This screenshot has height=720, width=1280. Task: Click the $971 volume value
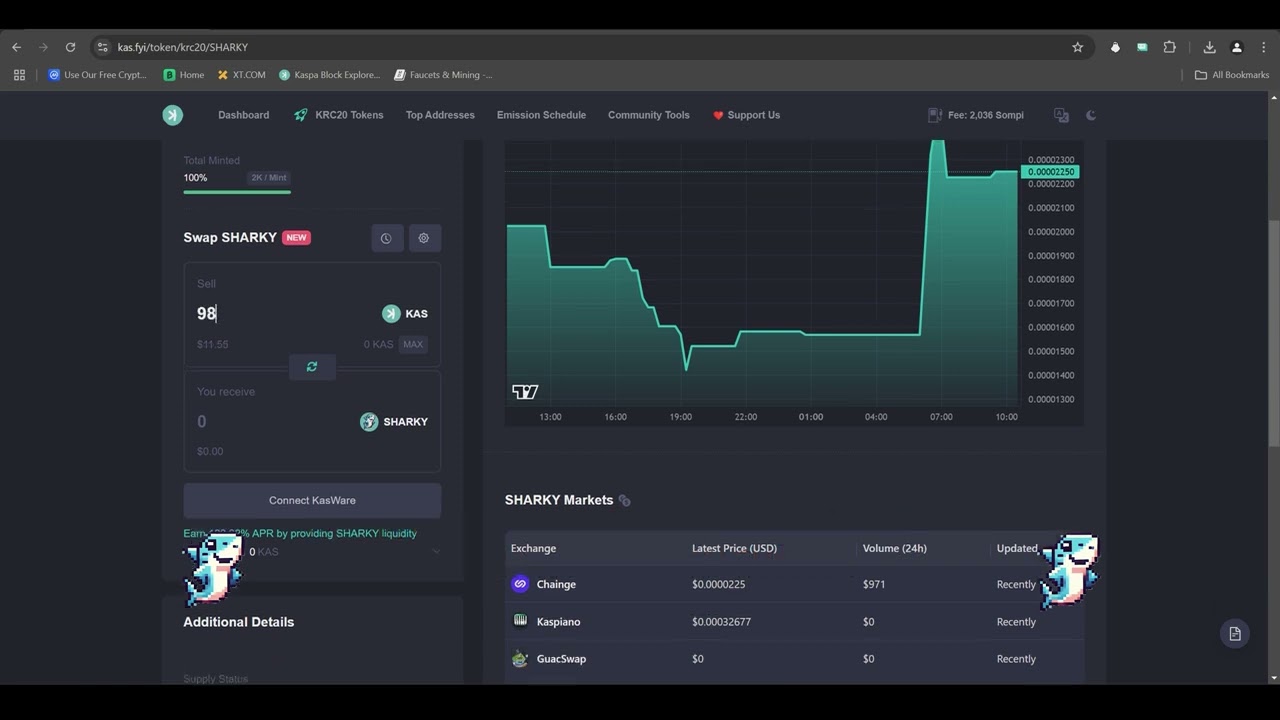click(x=874, y=584)
